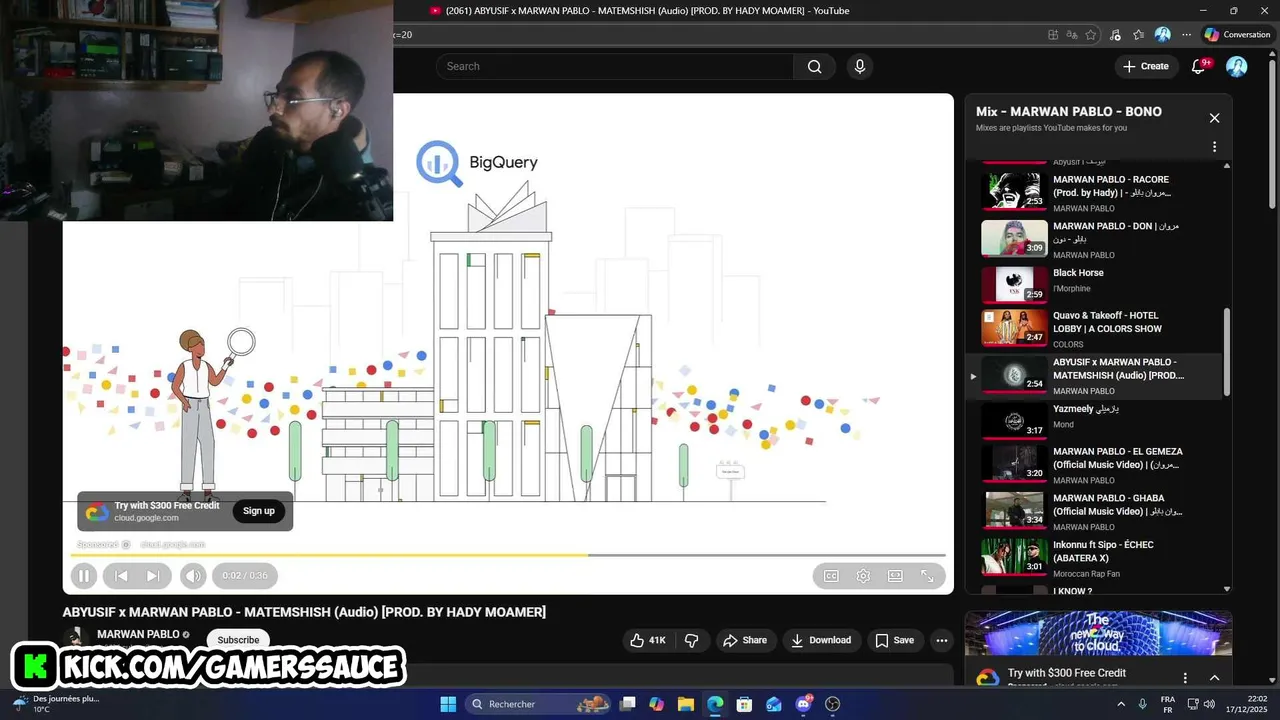Viewport: 1280px width, 720px height.
Task: Open cloud.google.com ad link card
Action: pyautogui.click(x=185, y=511)
